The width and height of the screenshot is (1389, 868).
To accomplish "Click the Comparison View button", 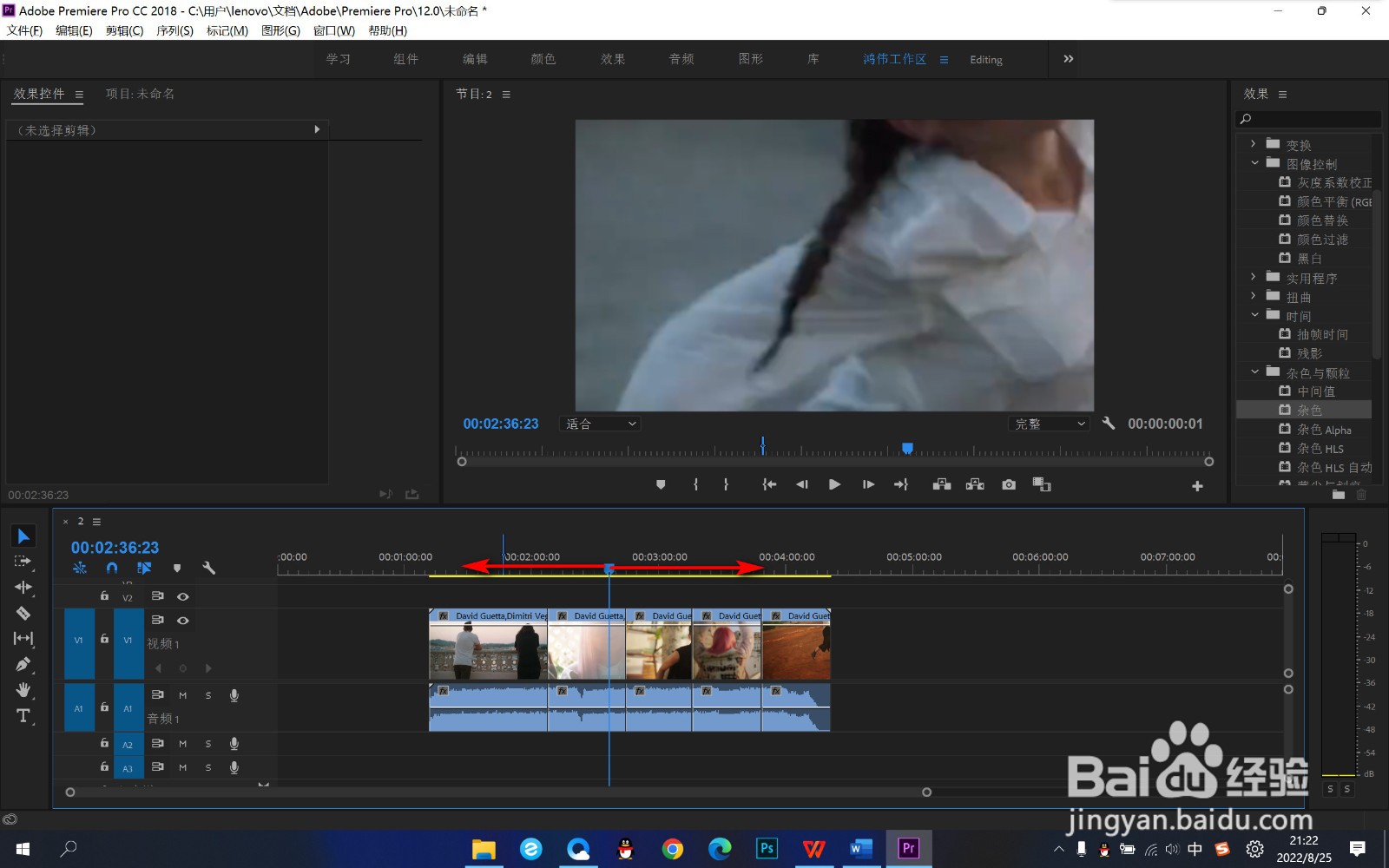I will tap(1042, 484).
